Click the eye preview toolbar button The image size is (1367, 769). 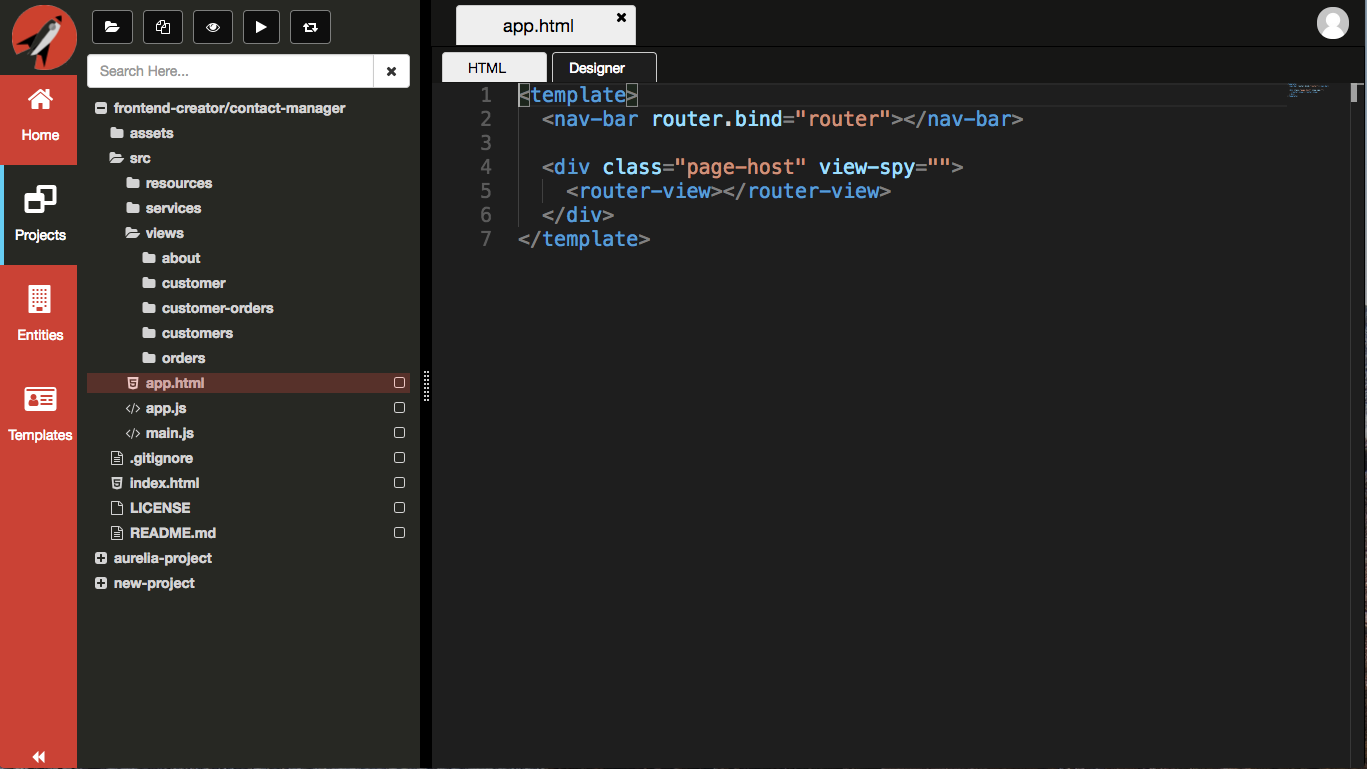212,27
